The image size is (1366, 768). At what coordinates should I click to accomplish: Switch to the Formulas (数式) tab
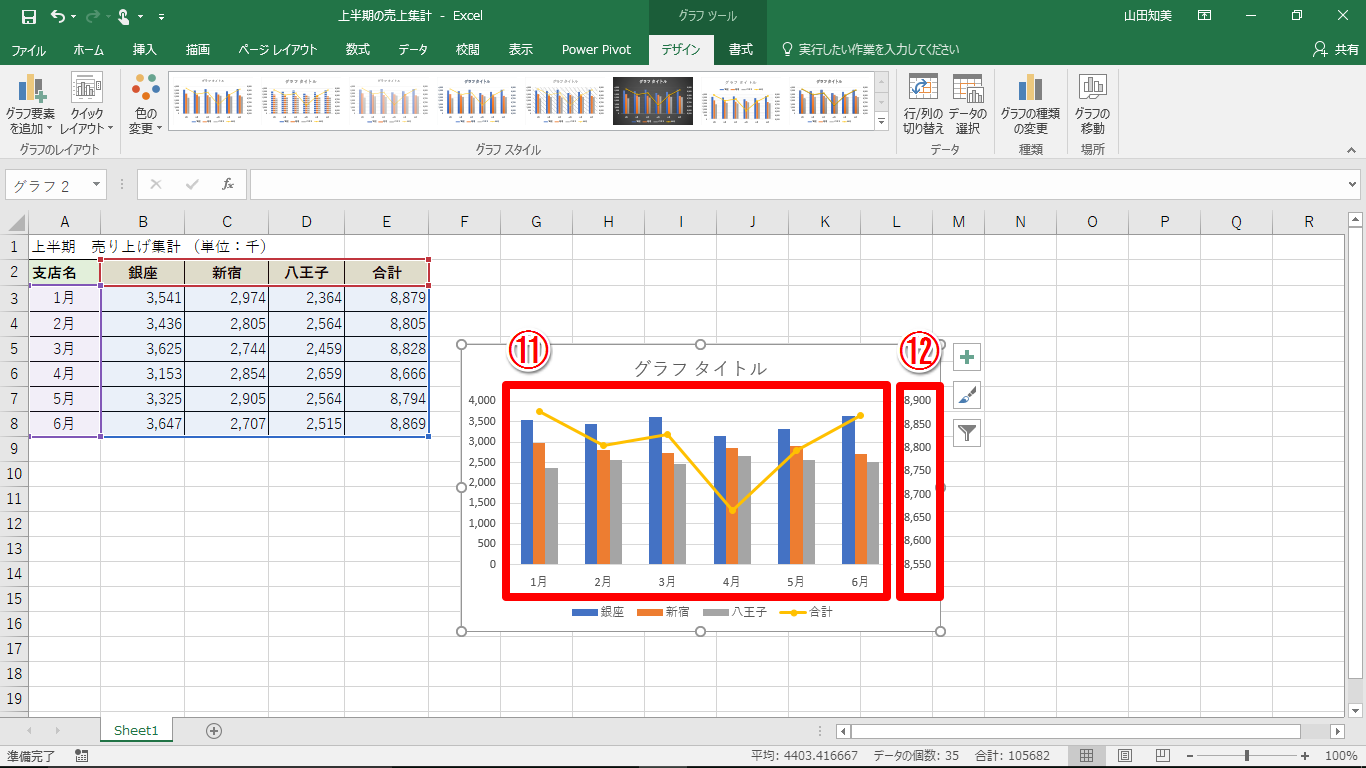(357, 49)
